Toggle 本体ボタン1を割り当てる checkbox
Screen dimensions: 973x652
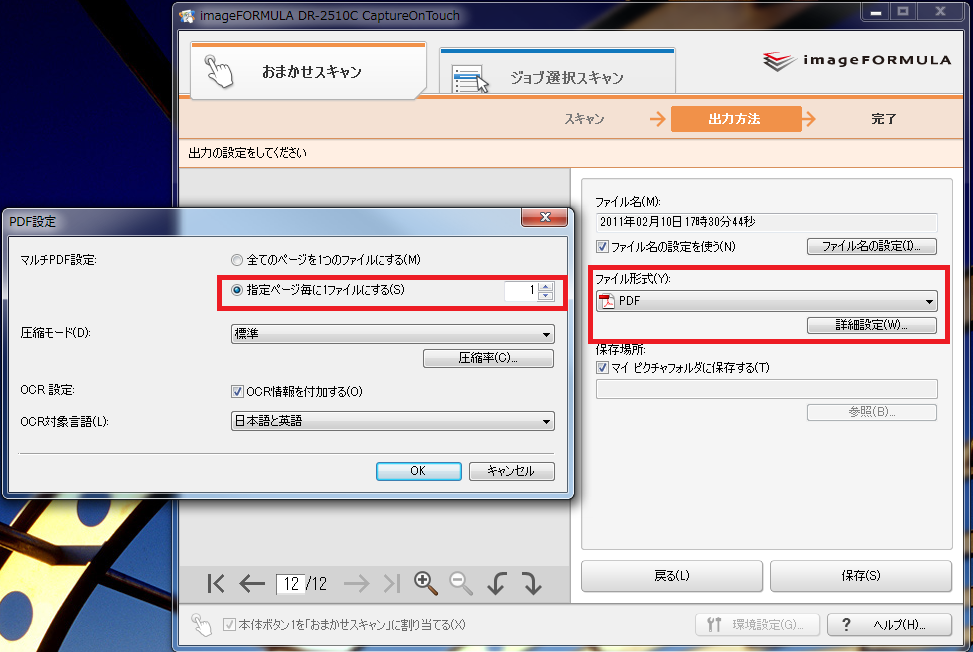[x=229, y=625]
